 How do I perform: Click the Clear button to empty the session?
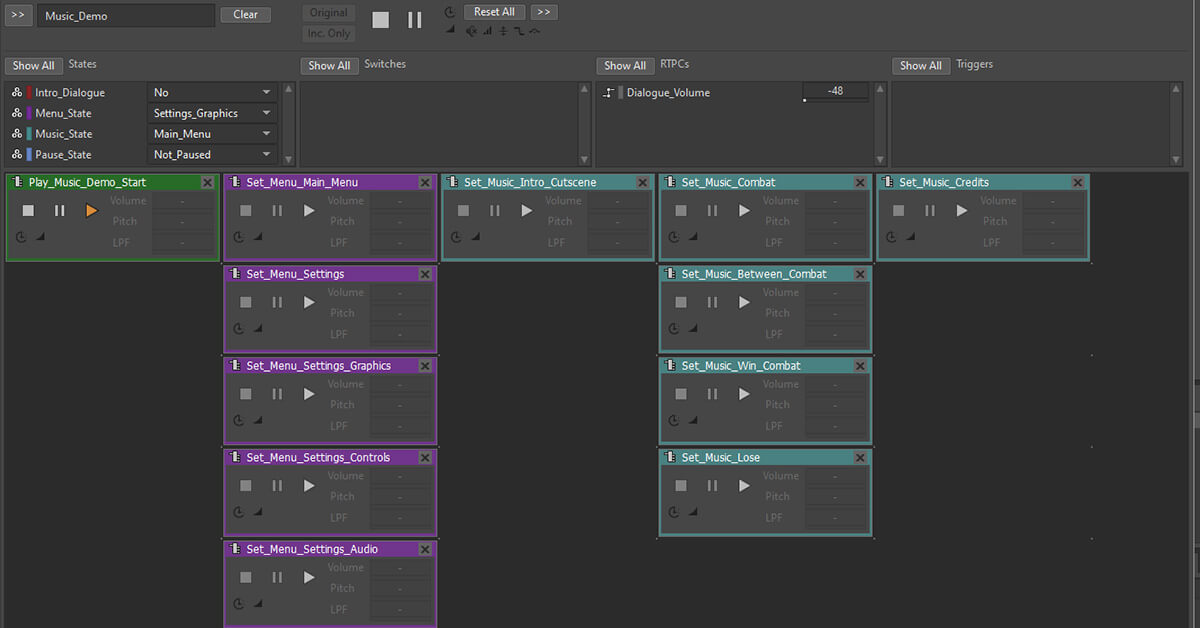tap(245, 14)
